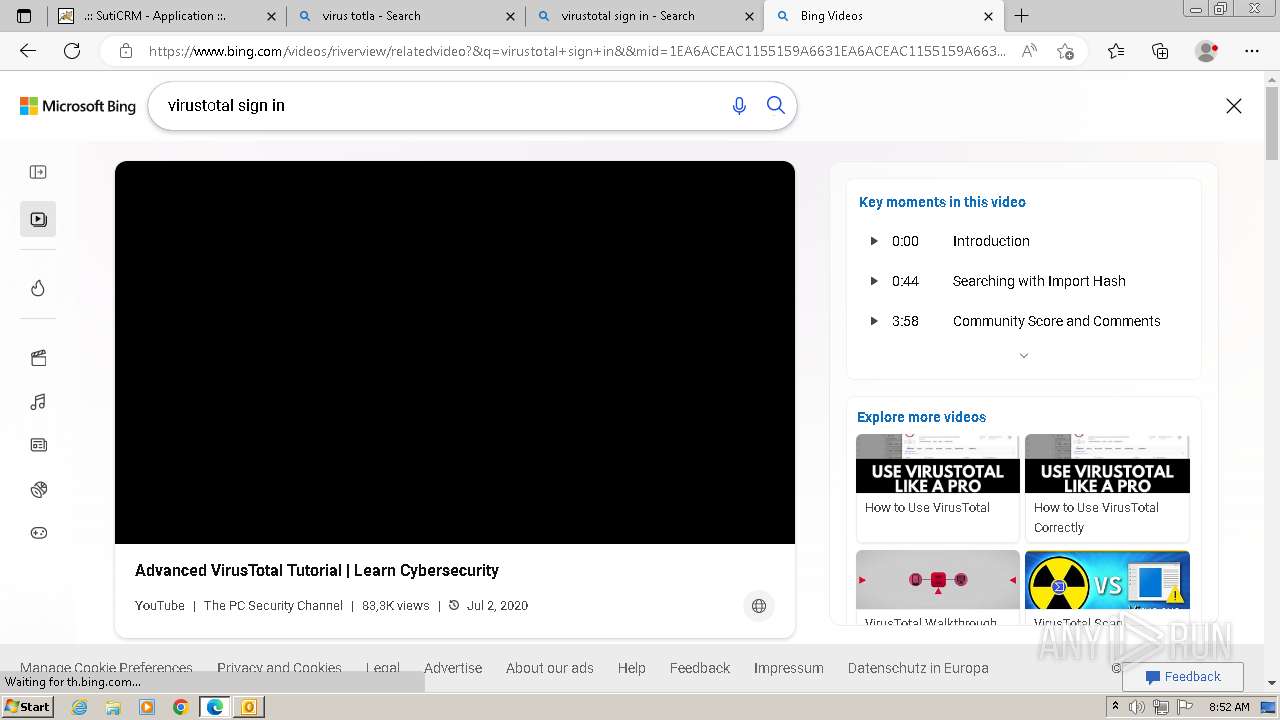1280x720 pixels.
Task: Click the Bing search magnifier icon
Action: [776, 105]
